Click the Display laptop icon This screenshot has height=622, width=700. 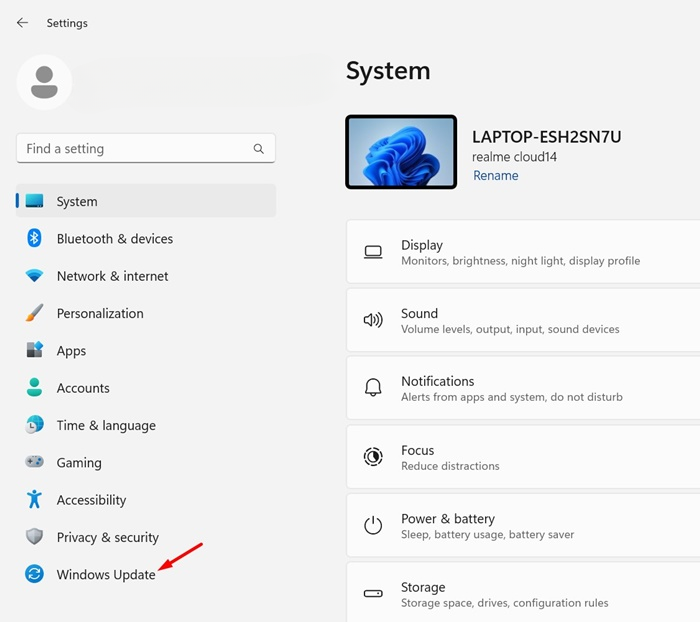click(373, 252)
